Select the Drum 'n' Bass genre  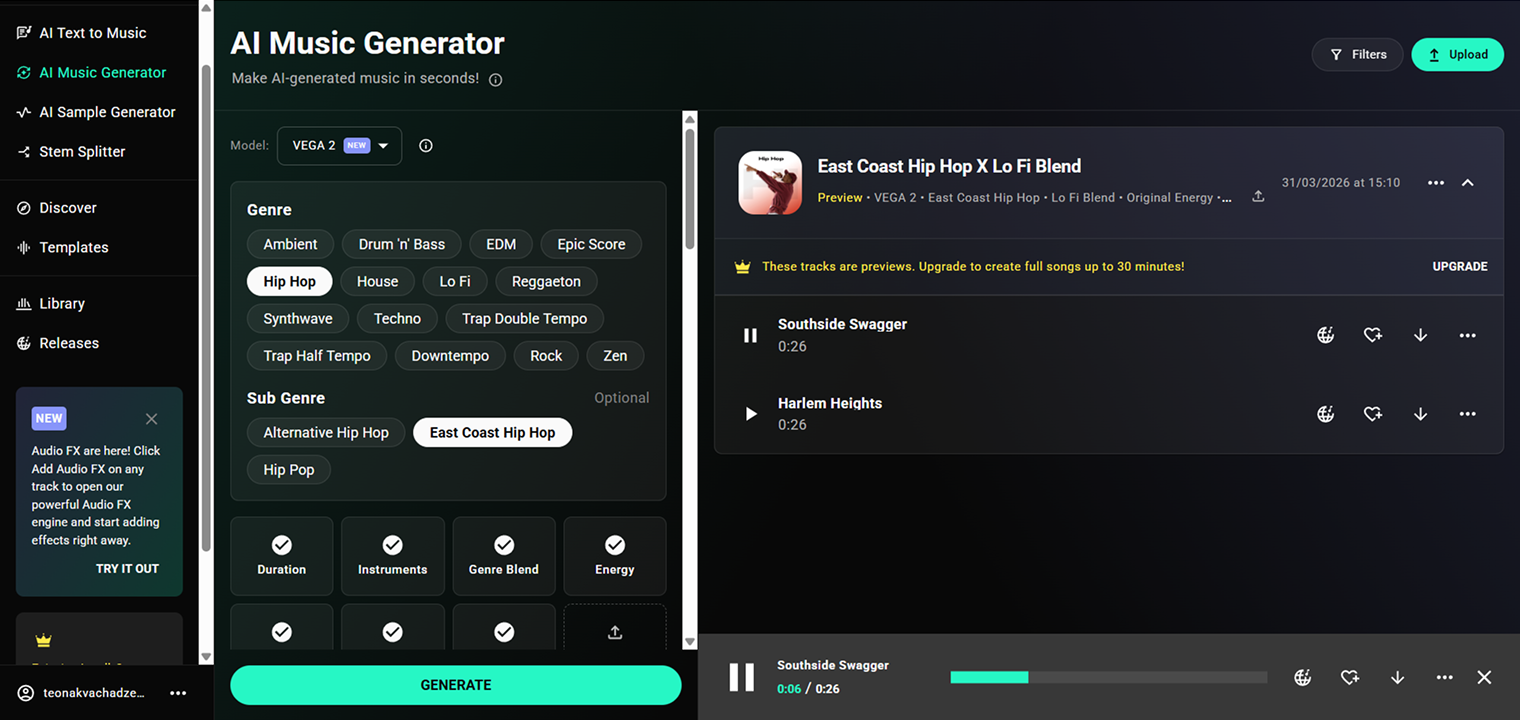(402, 244)
